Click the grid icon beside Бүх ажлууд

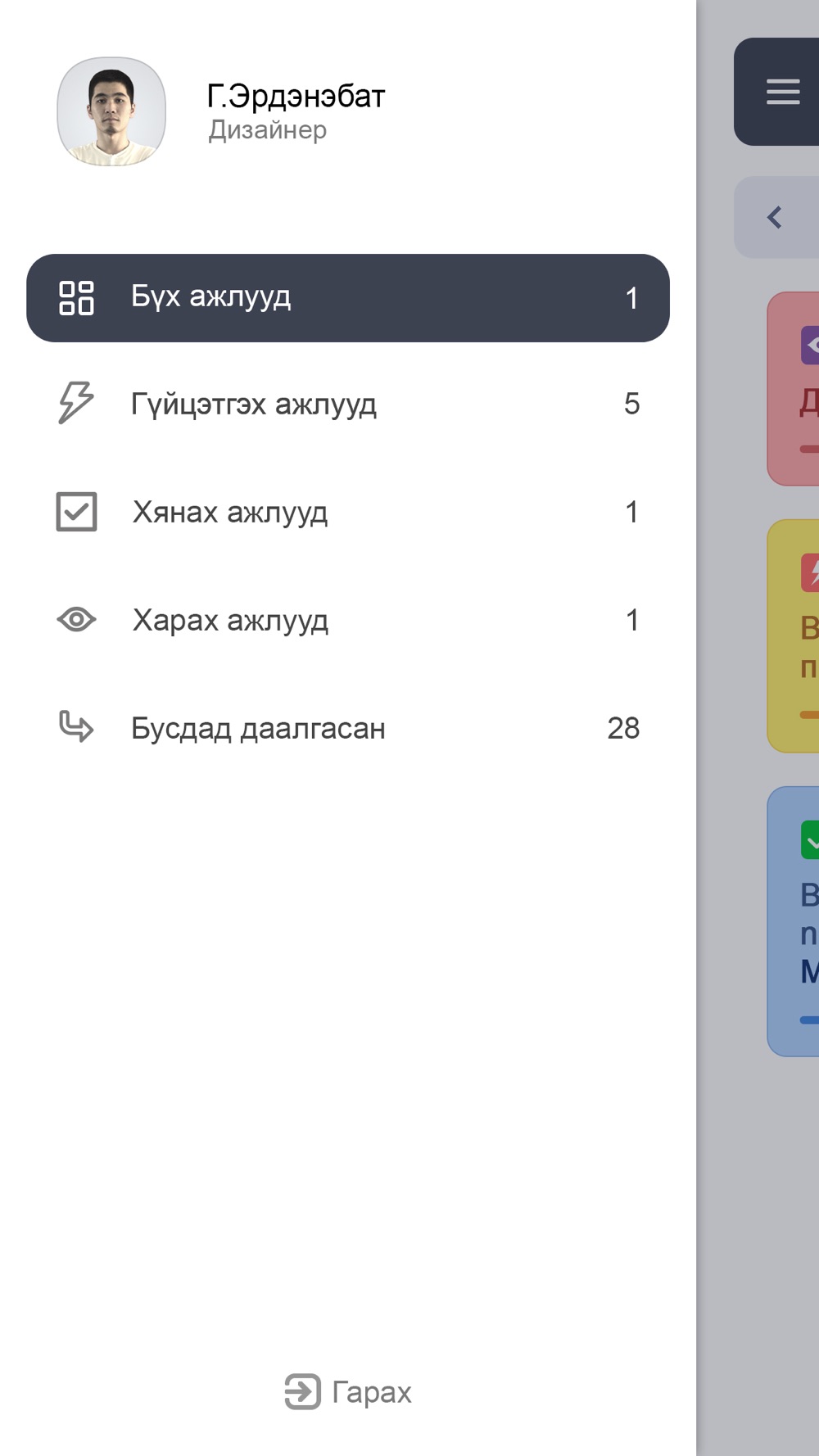coord(76,298)
